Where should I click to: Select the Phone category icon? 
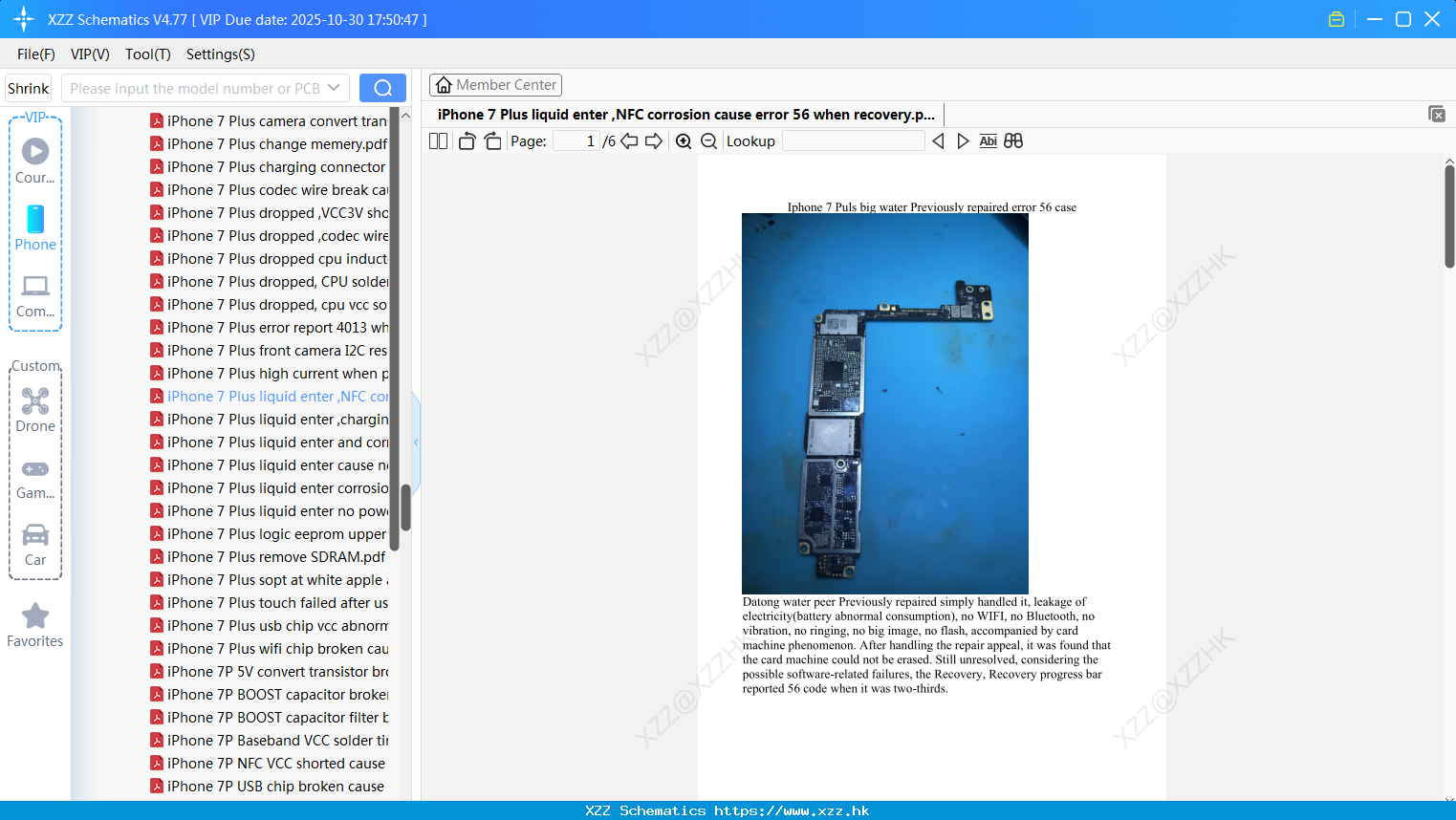point(35,219)
